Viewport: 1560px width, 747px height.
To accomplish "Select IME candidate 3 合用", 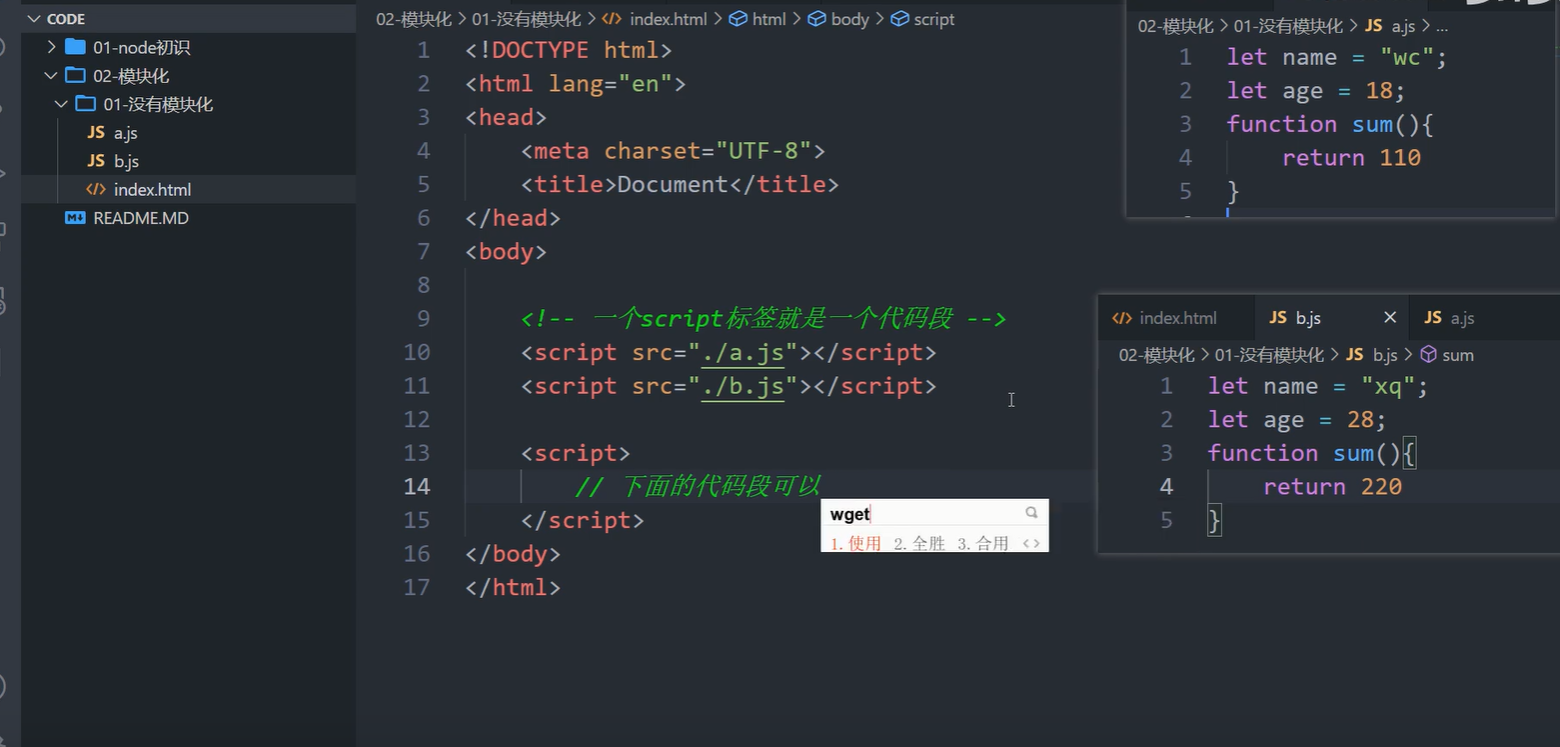I will point(983,543).
